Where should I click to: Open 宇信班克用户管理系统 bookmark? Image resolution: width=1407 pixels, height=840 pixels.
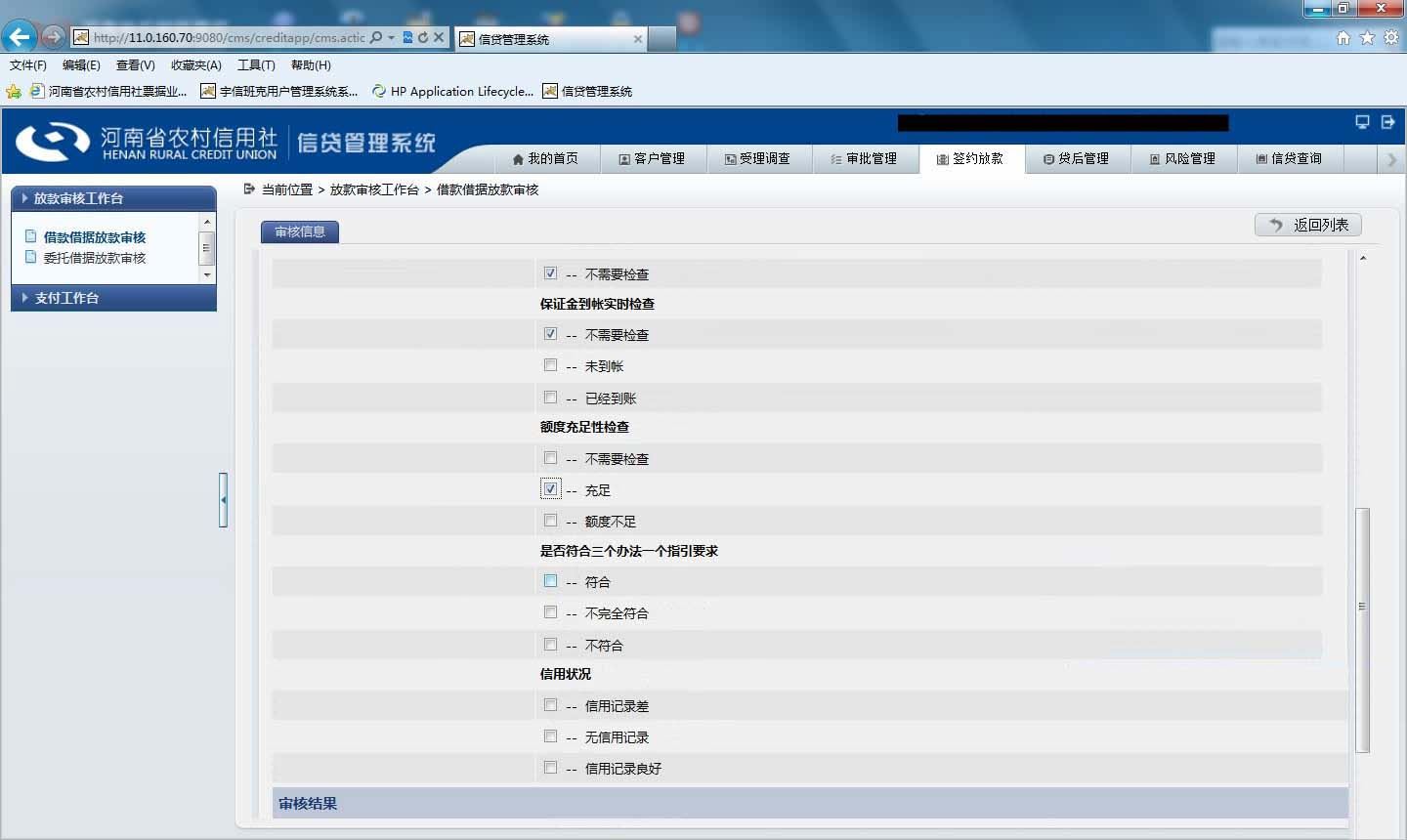click(279, 91)
